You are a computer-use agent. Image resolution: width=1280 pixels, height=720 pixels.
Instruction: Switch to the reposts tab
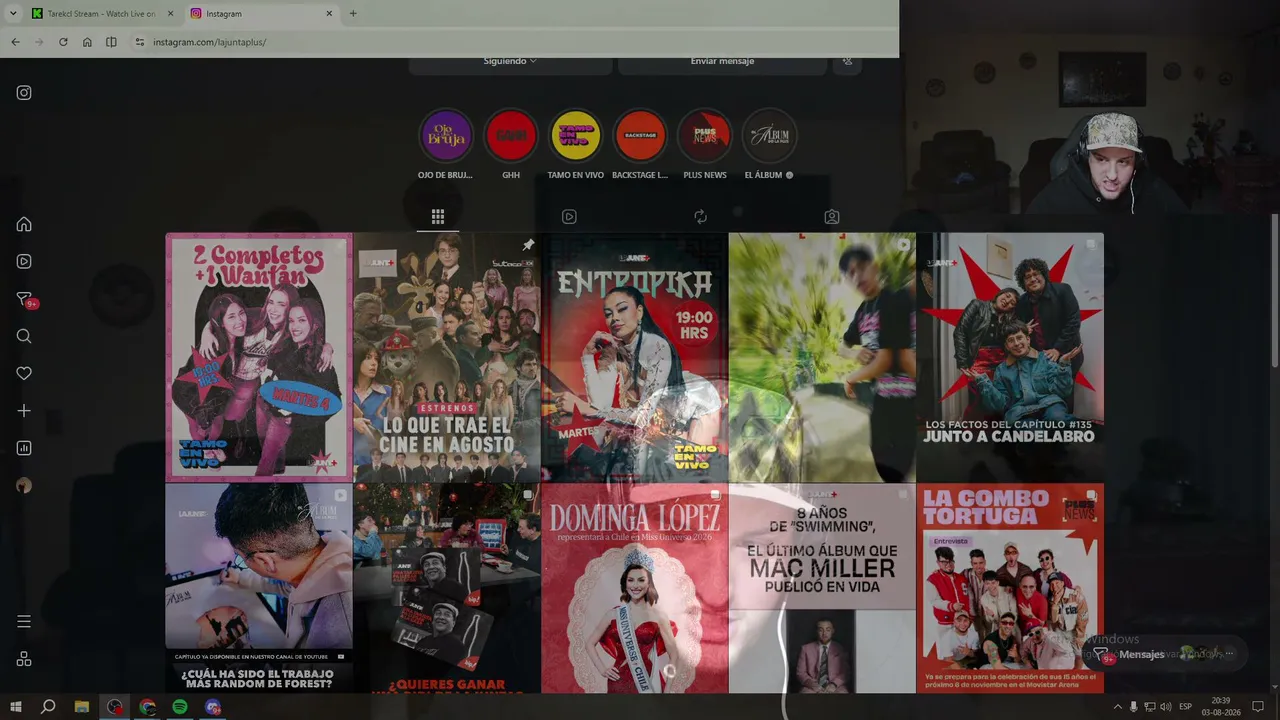pyautogui.click(x=700, y=216)
